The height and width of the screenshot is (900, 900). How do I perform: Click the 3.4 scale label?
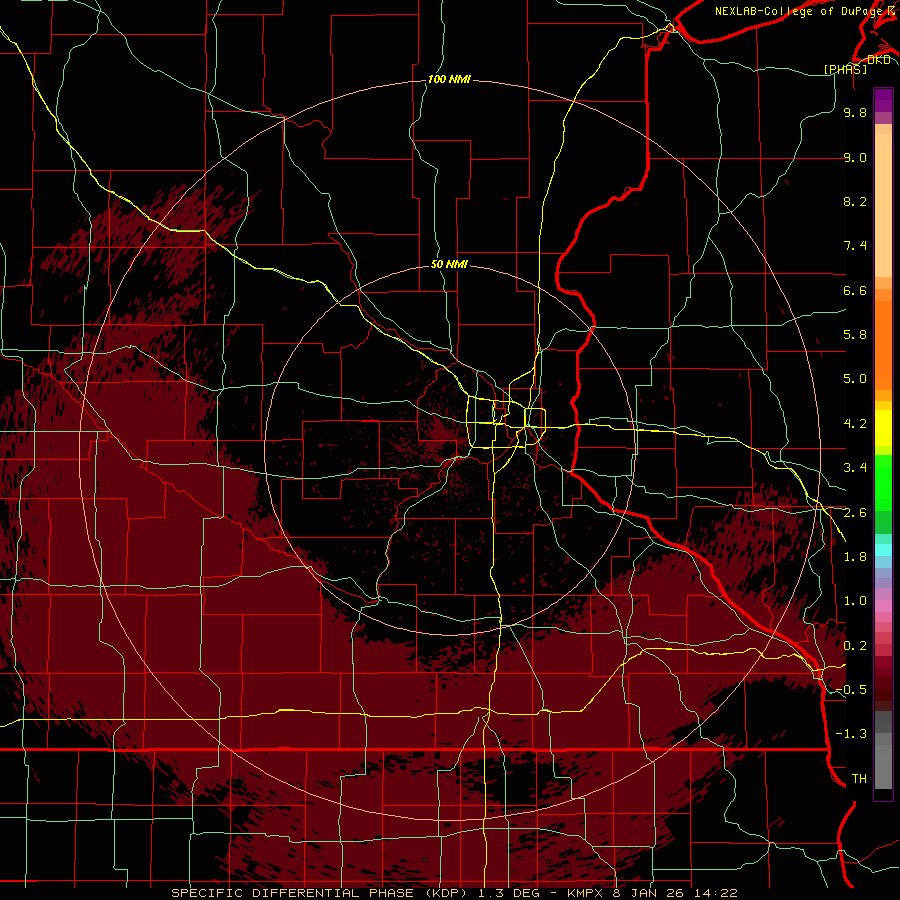[x=855, y=468]
